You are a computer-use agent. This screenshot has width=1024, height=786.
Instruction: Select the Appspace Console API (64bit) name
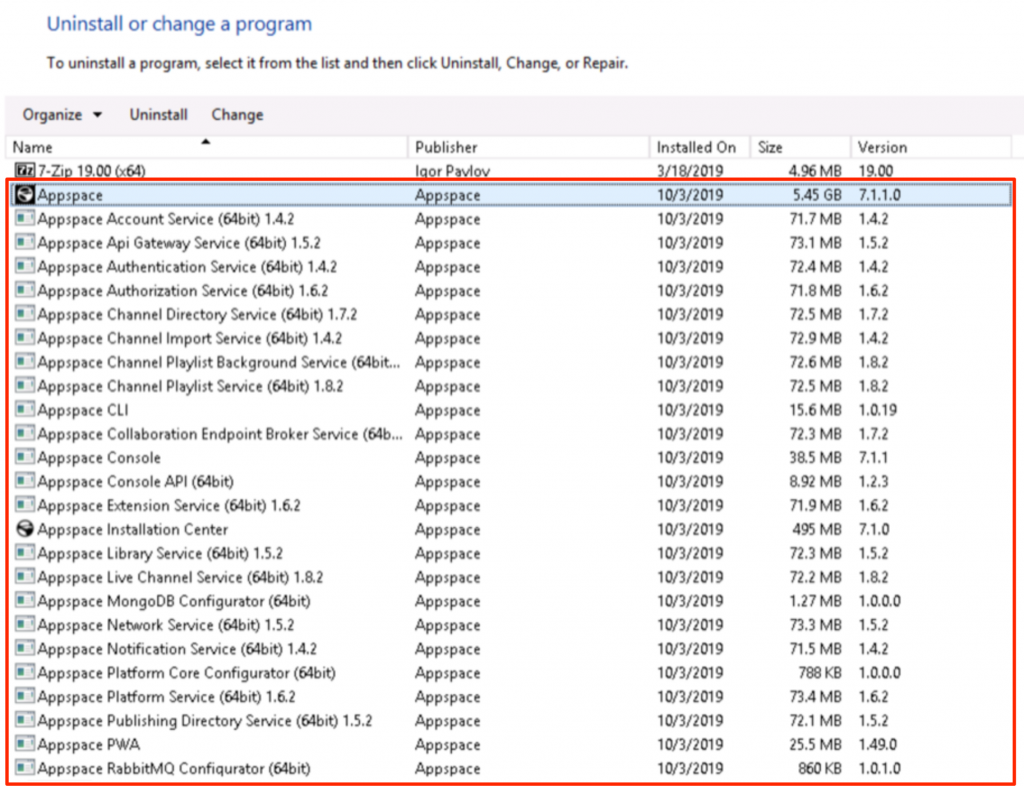pyautogui.click(x=135, y=482)
